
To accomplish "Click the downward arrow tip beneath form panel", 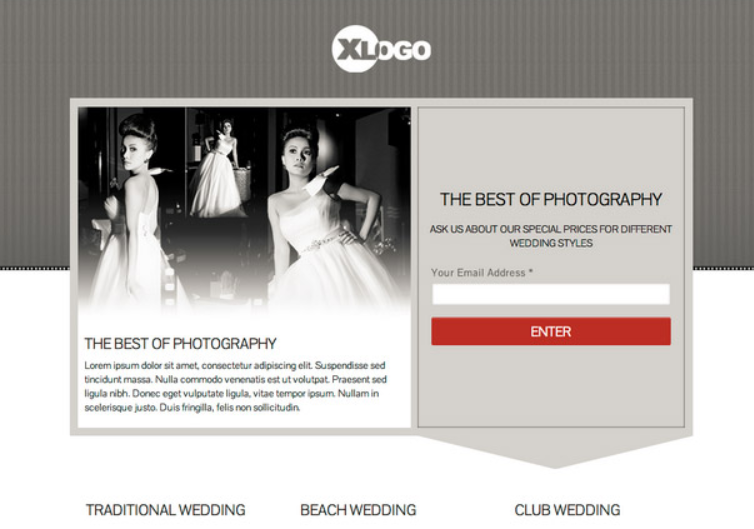I will [555, 462].
